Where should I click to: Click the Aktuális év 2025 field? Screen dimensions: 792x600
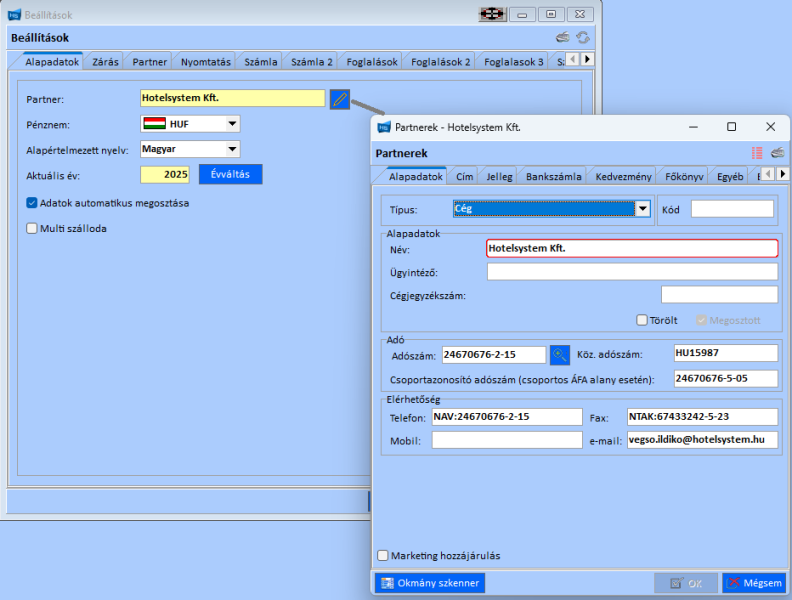165,175
